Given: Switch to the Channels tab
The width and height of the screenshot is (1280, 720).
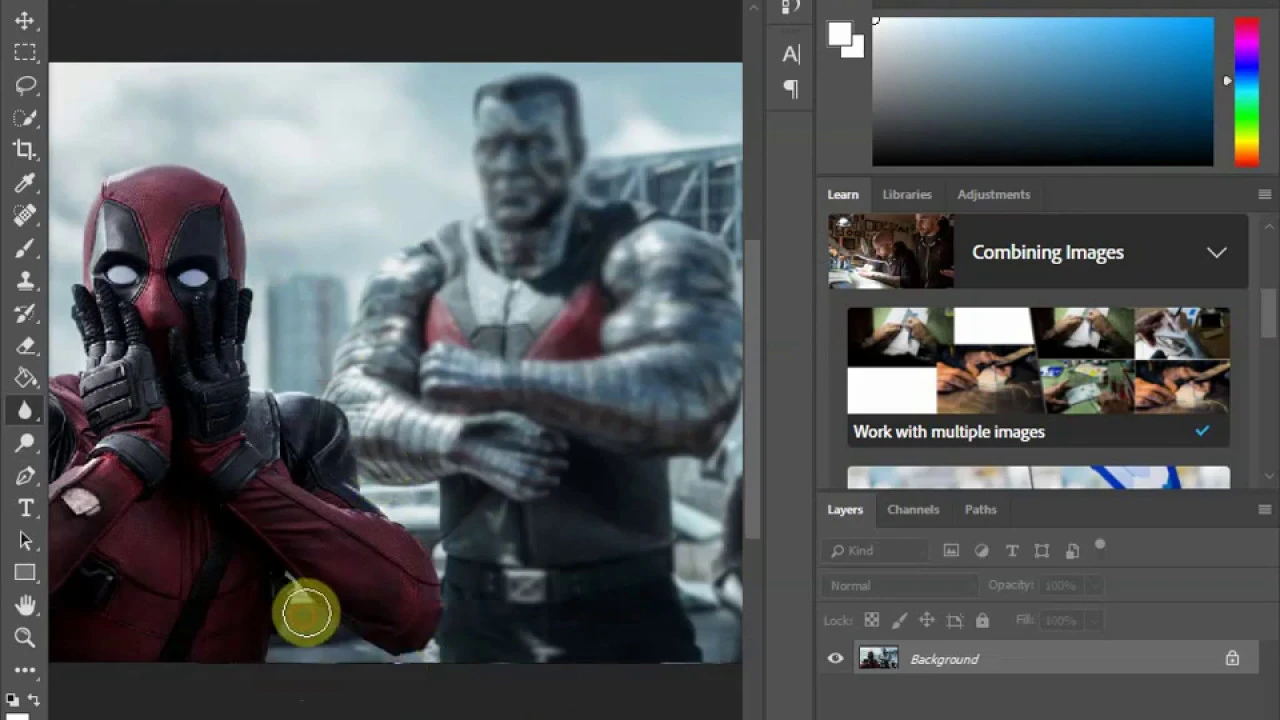Looking at the screenshot, I should tap(913, 509).
